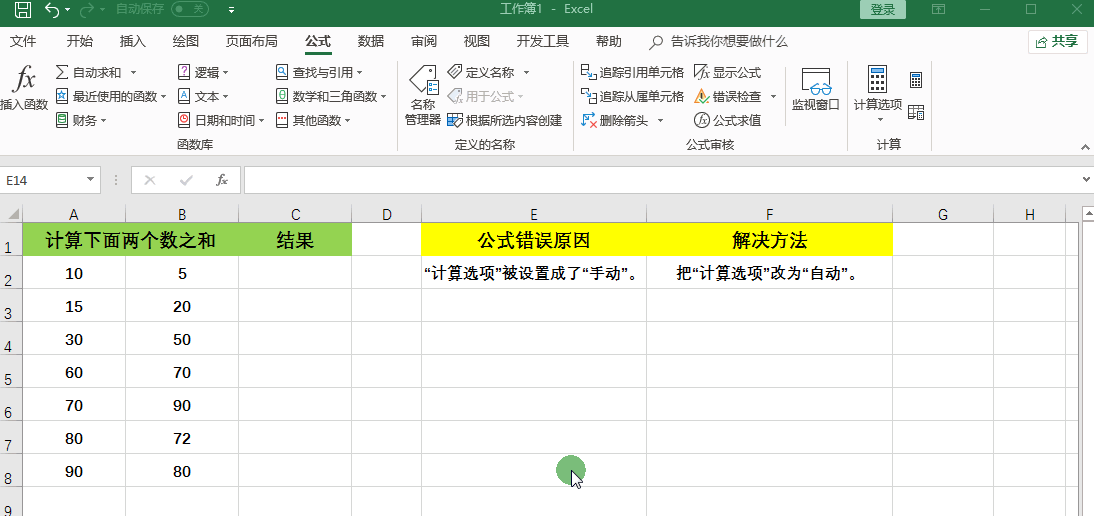Expand the AutoSum dropdown arrow
This screenshot has width=1094, height=516.
[133, 73]
